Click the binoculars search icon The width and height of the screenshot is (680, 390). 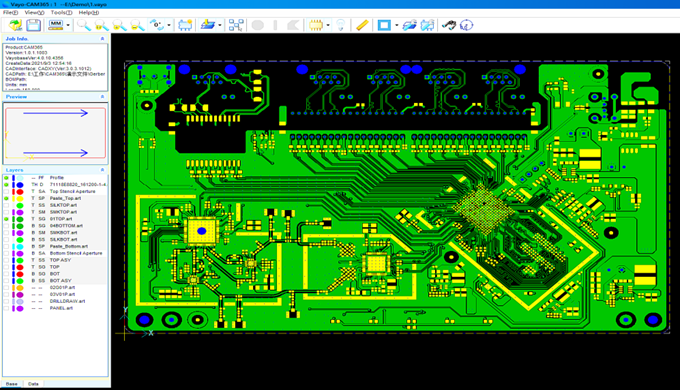(449, 25)
